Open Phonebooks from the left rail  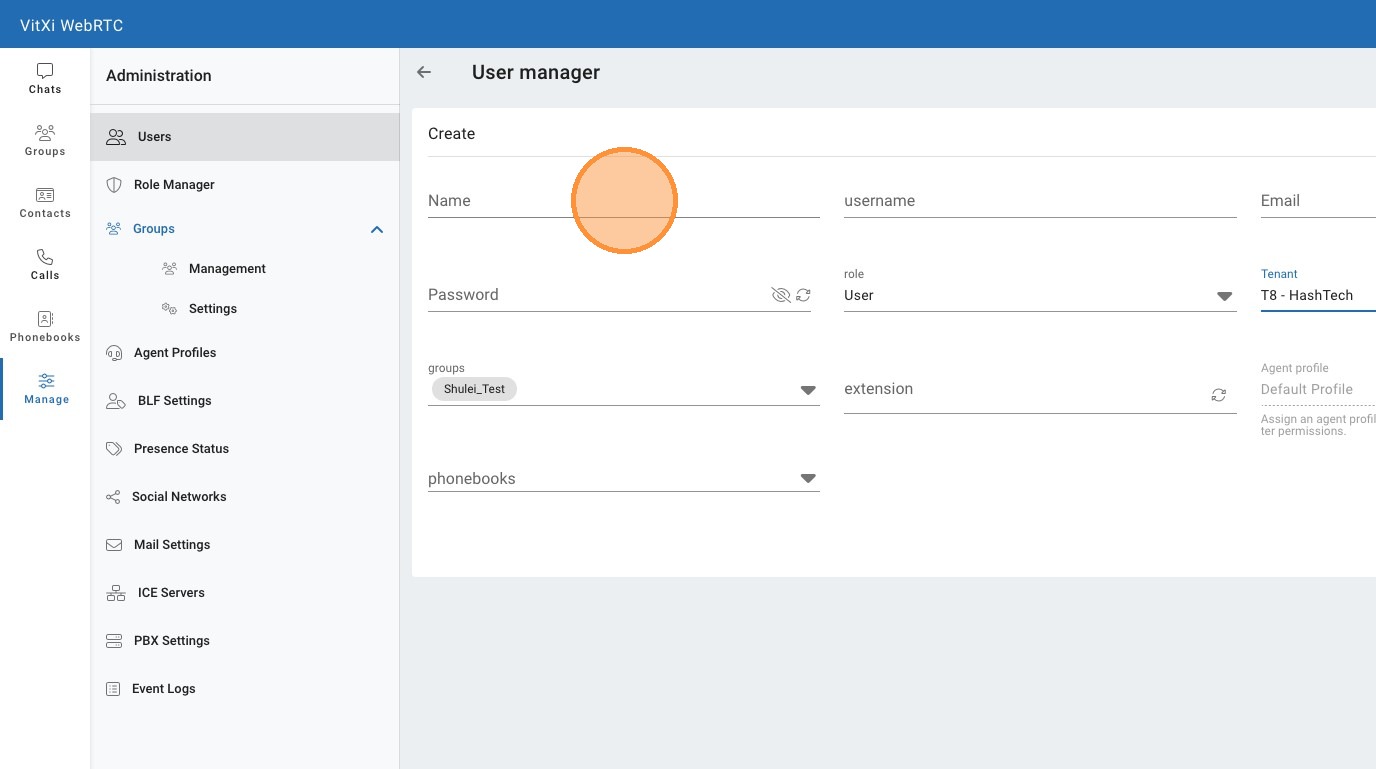pos(44,320)
